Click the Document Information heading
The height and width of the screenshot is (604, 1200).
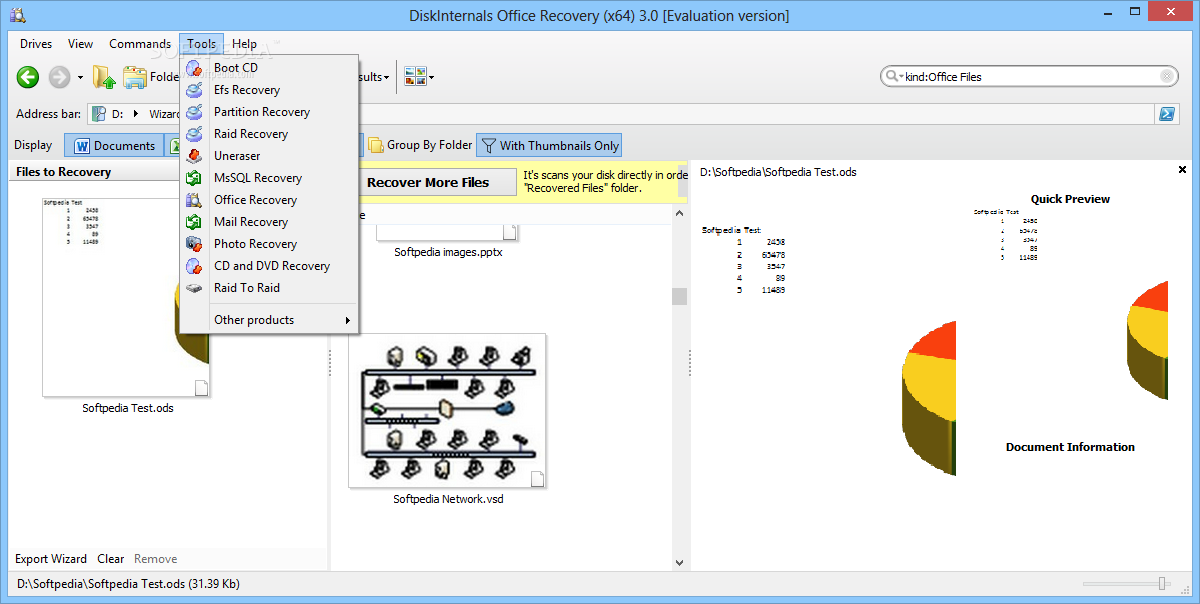[1070, 447]
